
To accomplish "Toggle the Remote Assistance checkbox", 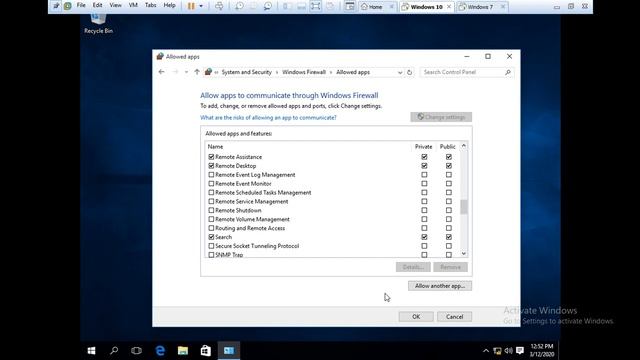I will (x=211, y=157).
